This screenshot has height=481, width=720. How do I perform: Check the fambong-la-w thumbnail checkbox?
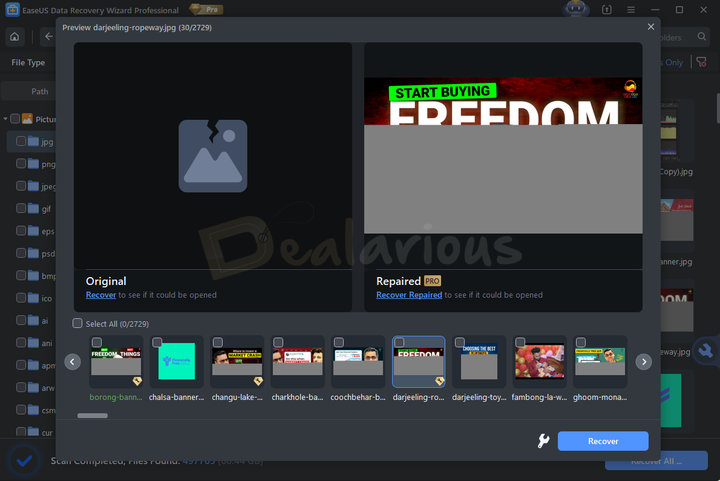[520, 342]
